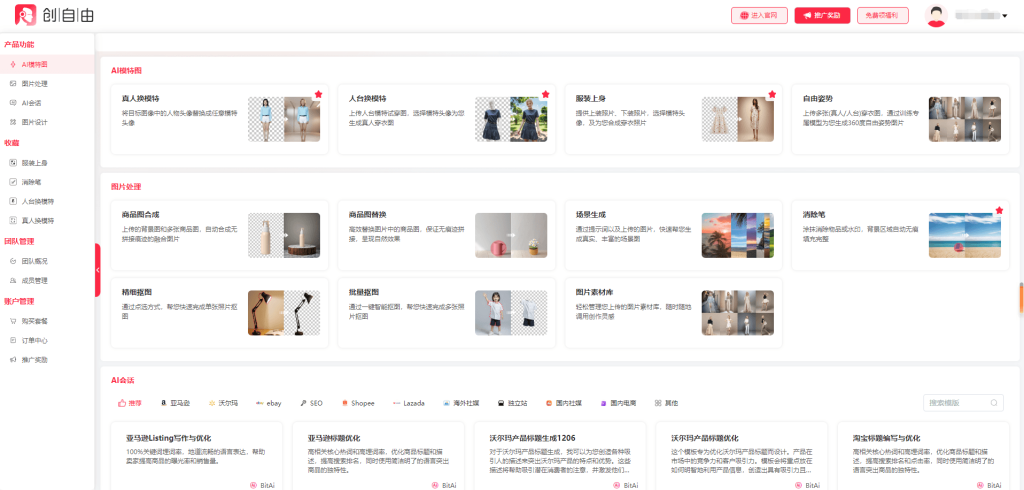1024x490 pixels.
Task: Click the 进入官网 button in header
Action: [761, 15]
